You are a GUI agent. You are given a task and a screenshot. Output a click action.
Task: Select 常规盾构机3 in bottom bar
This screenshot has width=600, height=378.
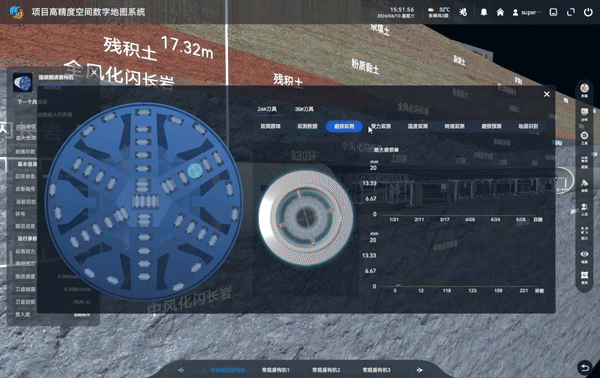pos(377,370)
